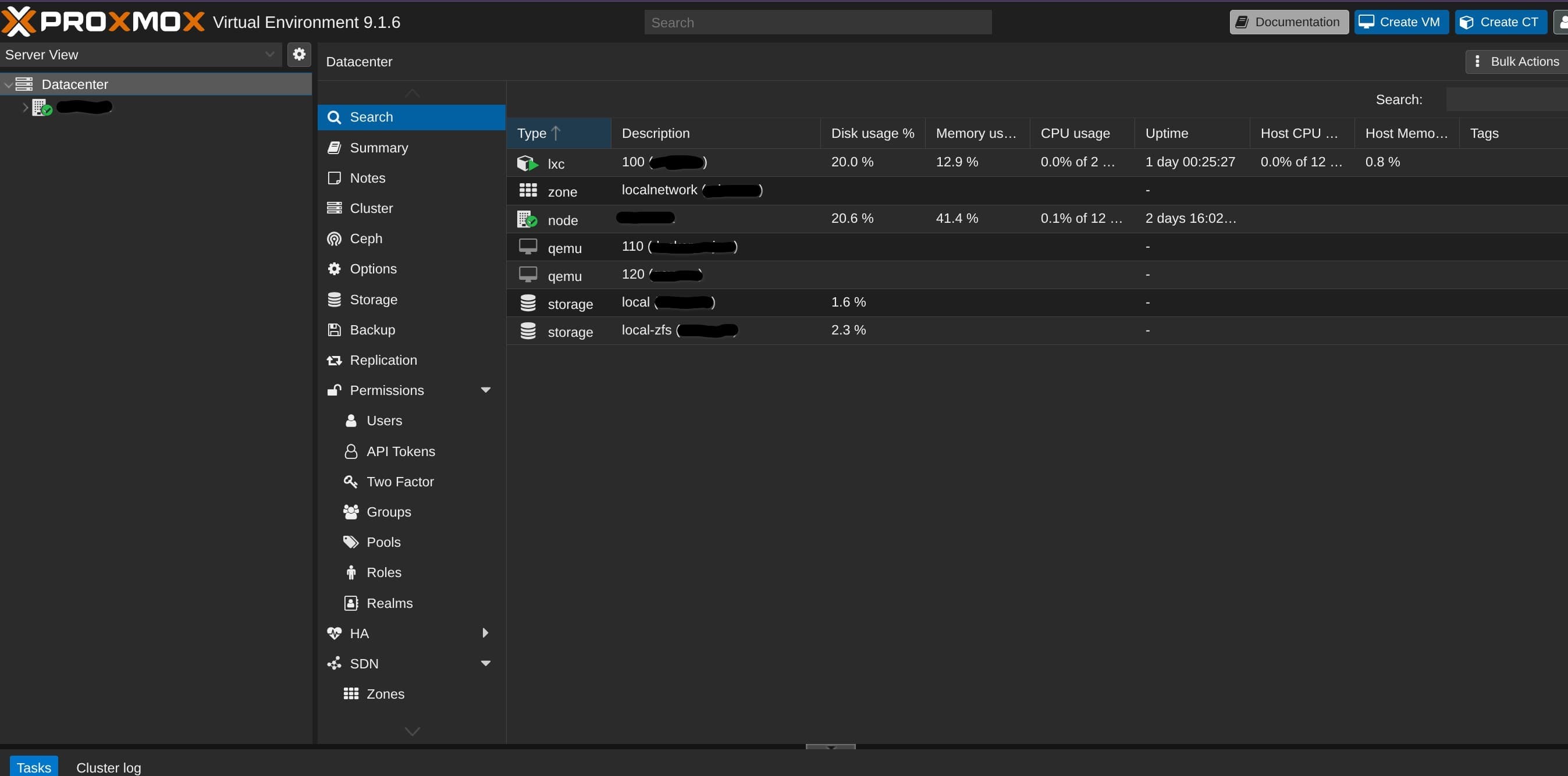Screen dimensions: 1568x776
Task: Click the localnetwork zone description cell
Action: point(716,190)
